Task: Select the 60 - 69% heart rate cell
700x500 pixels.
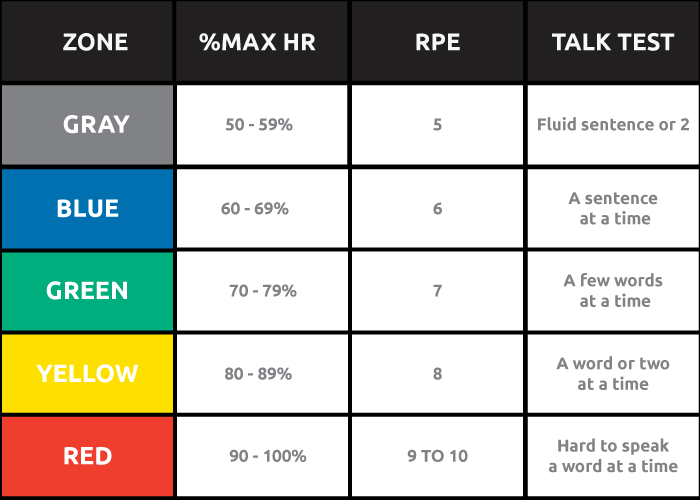Action: [x=262, y=208]
